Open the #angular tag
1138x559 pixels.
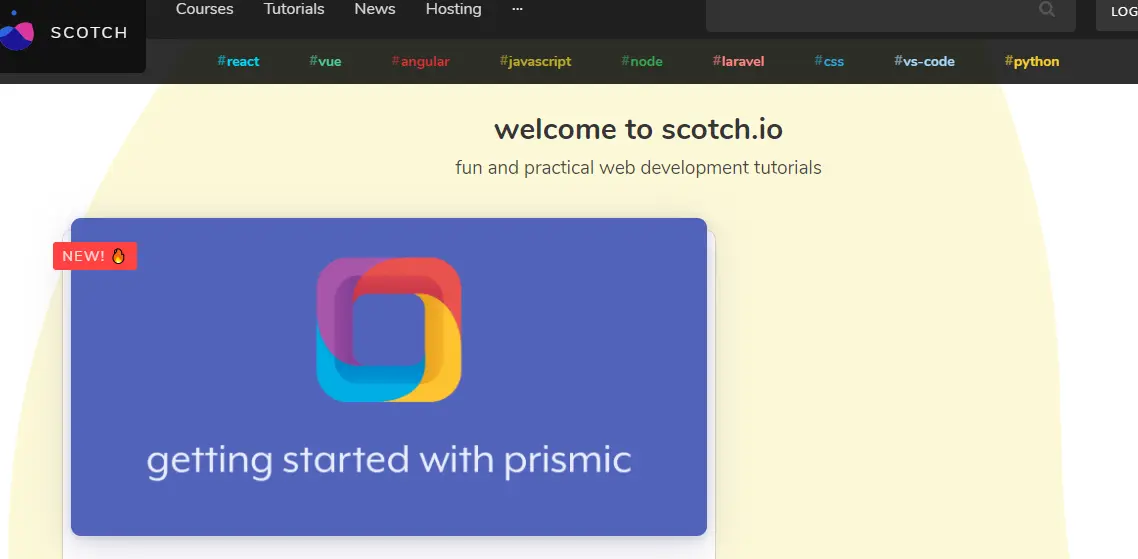coord(421,62)
